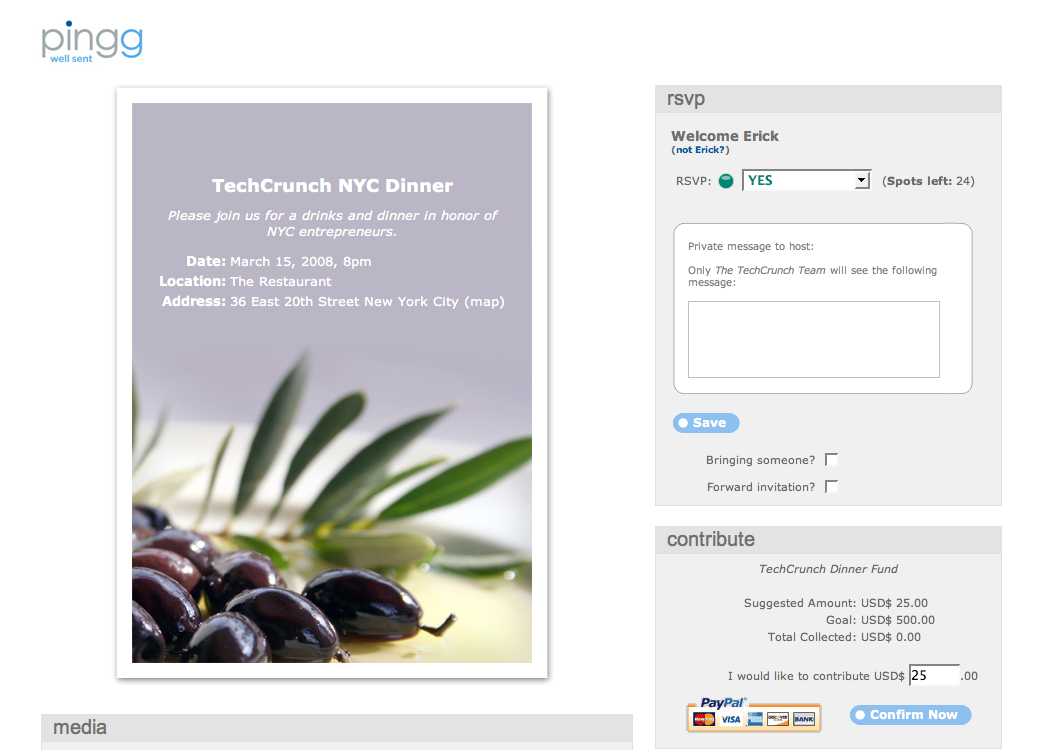Click the Forward invitation? label

(761, 487)
